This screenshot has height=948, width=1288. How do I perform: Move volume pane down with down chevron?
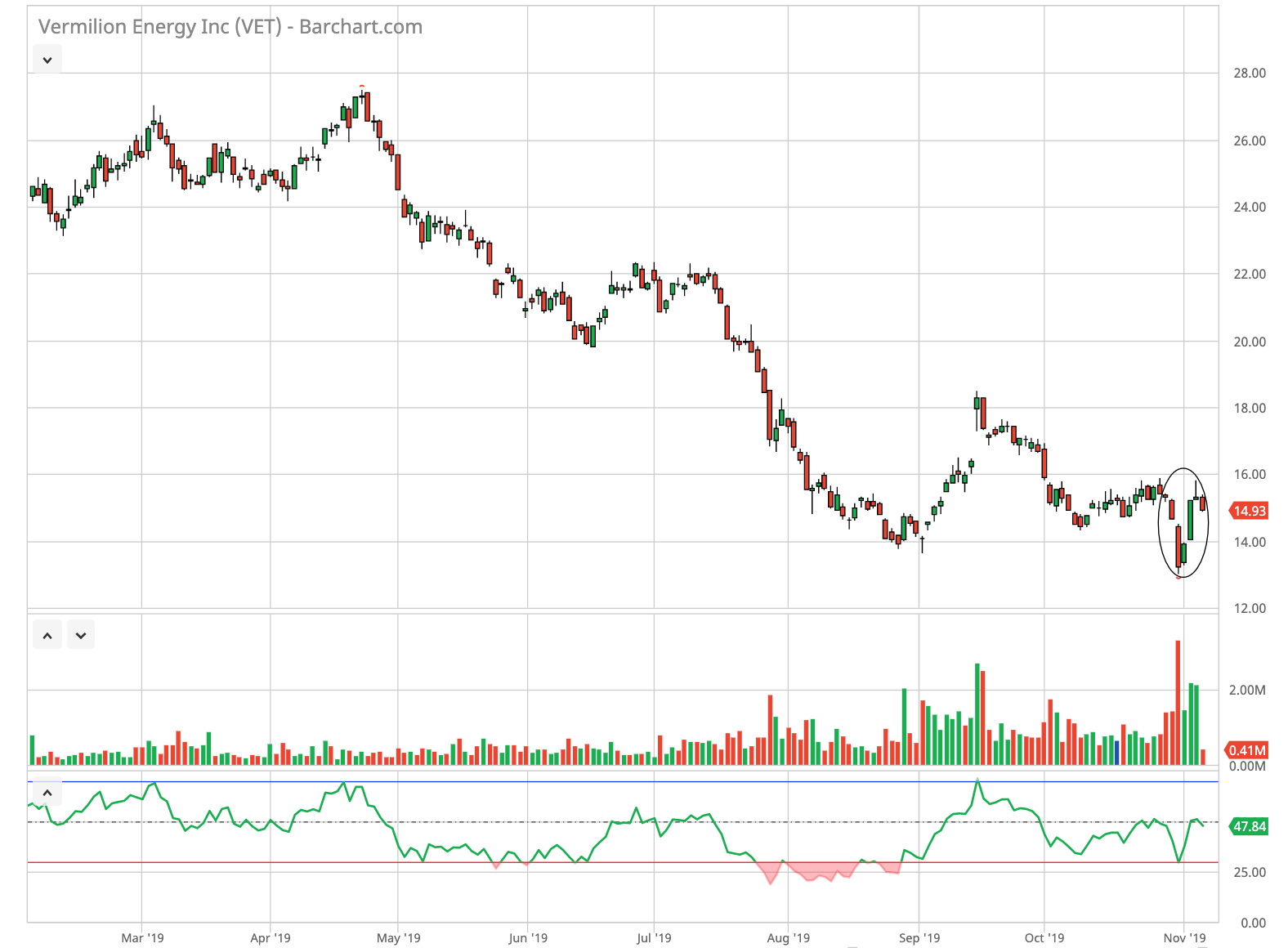[81, 635]
